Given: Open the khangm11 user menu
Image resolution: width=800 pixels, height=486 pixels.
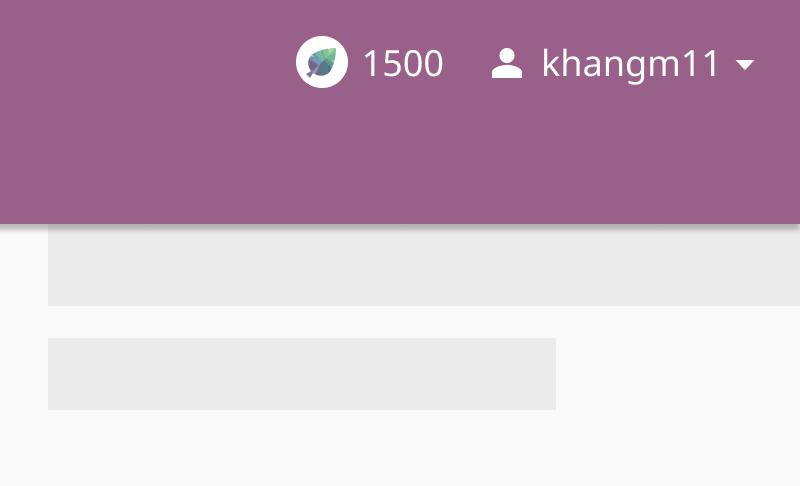Looking at the screenshot, I should pos(630,64).
